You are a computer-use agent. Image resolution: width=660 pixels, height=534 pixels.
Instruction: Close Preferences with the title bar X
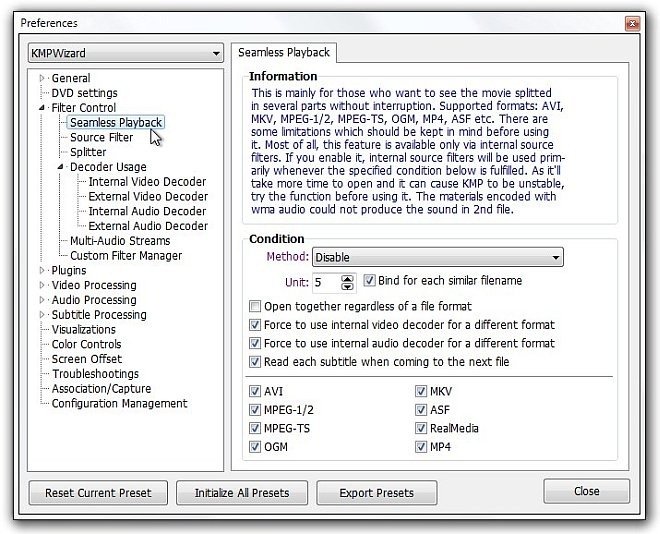tap(632, 24)
